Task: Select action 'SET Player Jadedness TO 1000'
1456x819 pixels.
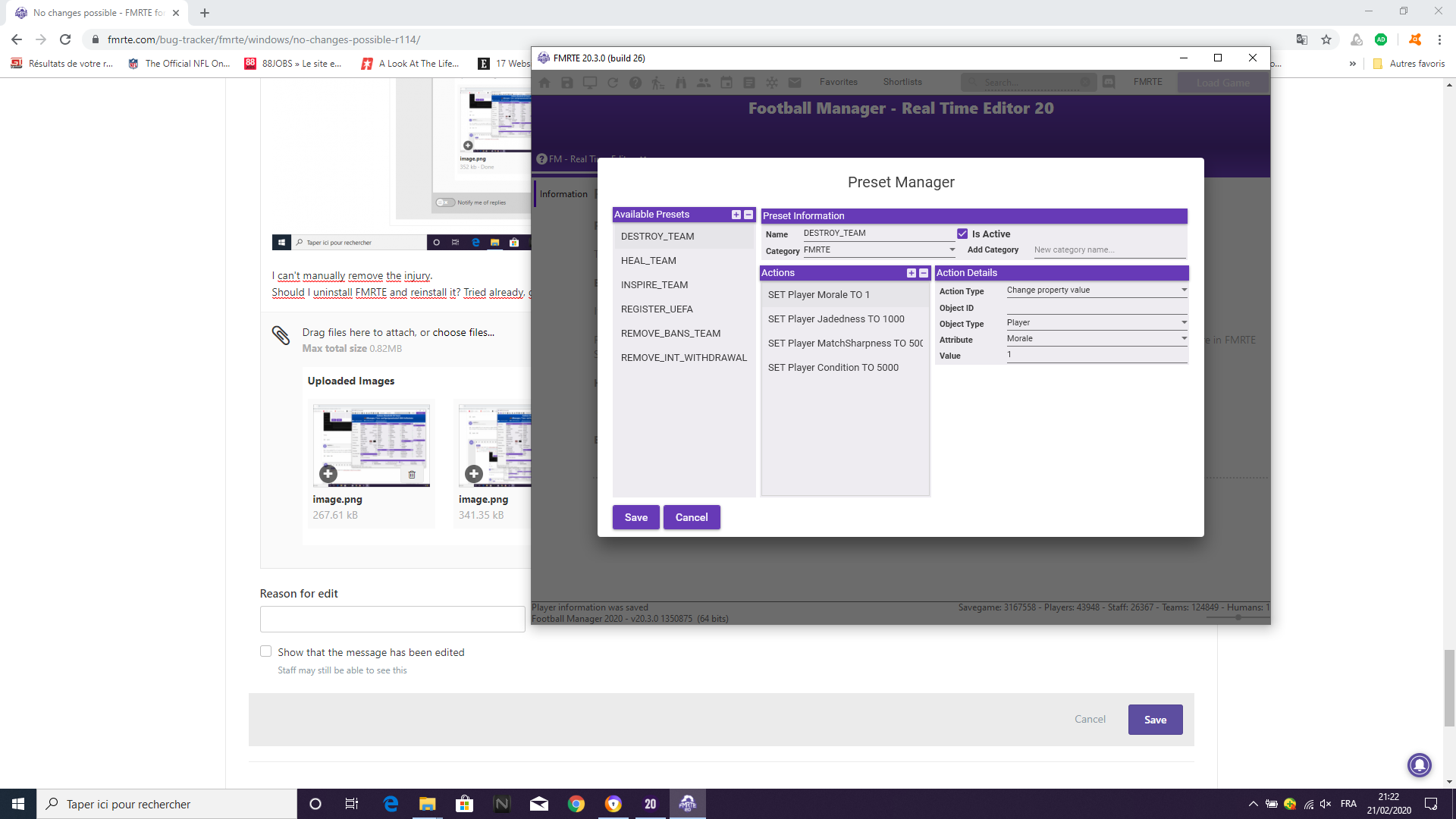Action: pos(845,319)
